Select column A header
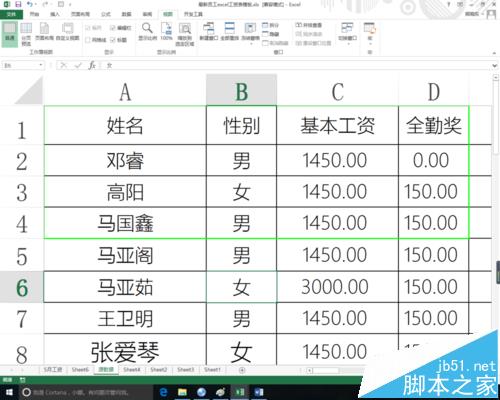Screen dimensions: 500x400 pos(125,91)
